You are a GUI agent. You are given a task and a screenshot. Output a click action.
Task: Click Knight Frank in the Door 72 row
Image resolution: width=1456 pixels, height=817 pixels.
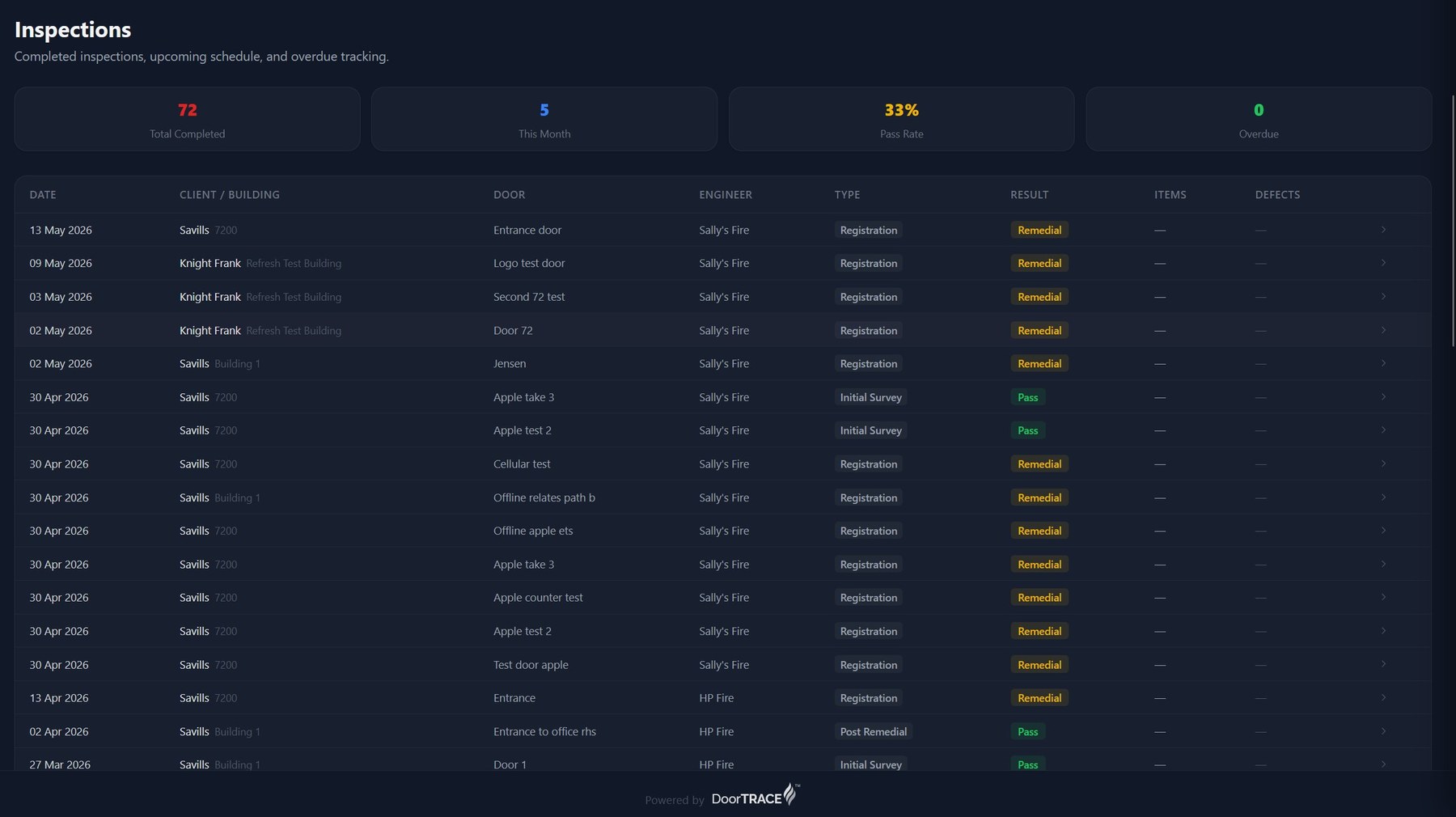point(210,330)
